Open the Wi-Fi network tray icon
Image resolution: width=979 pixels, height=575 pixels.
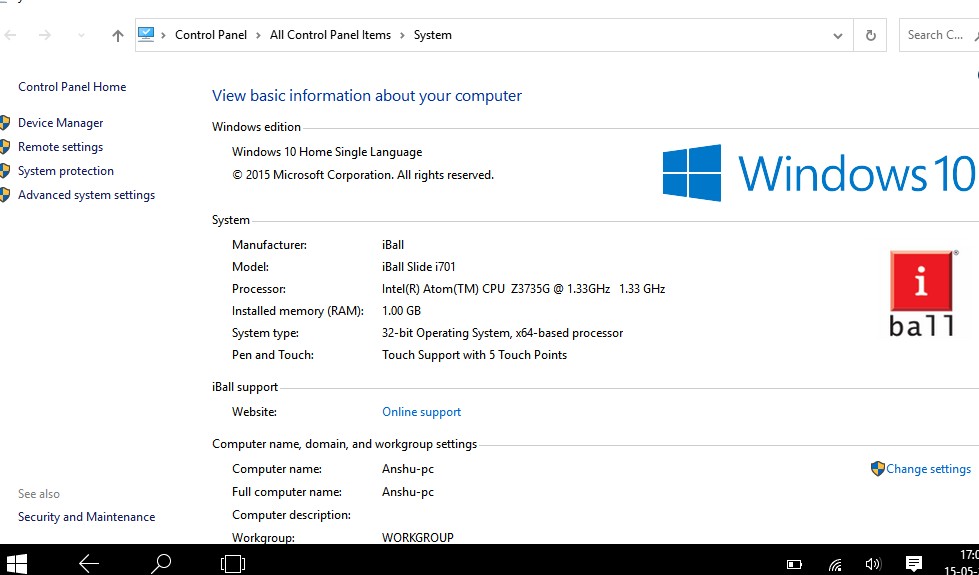834,564
